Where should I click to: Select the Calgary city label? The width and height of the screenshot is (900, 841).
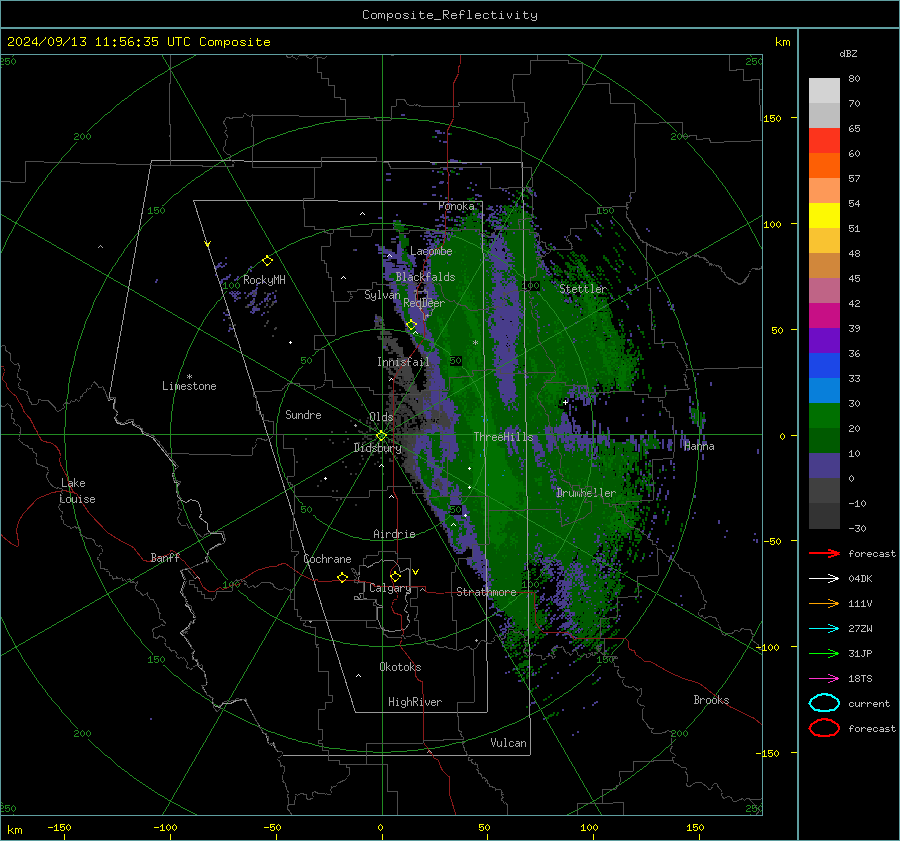pyautogui.click(x=390, y=588)
